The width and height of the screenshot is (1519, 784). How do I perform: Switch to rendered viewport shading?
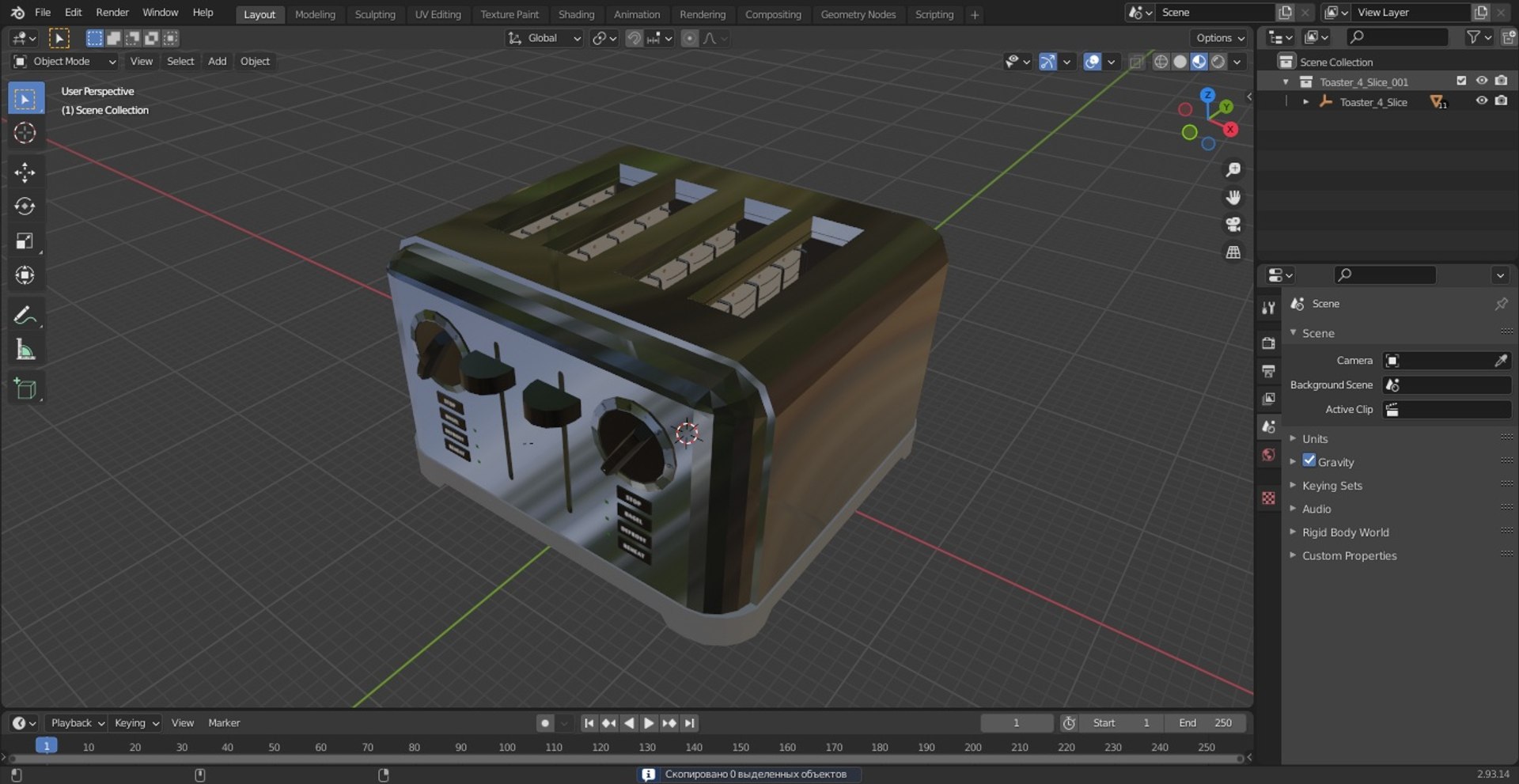1218,62
